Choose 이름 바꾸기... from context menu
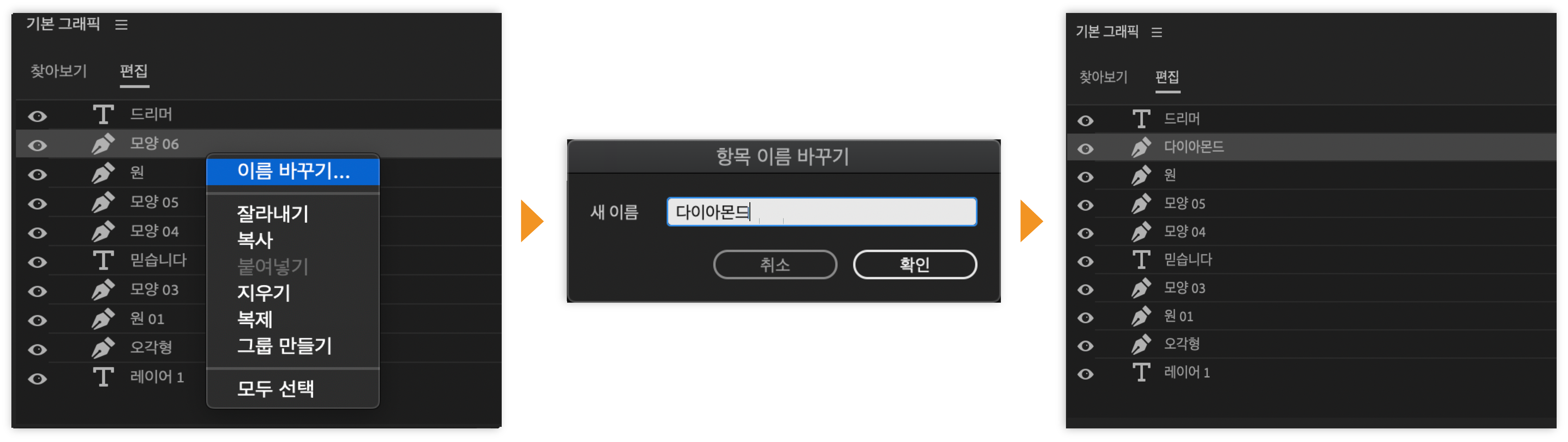 [293, 172]
